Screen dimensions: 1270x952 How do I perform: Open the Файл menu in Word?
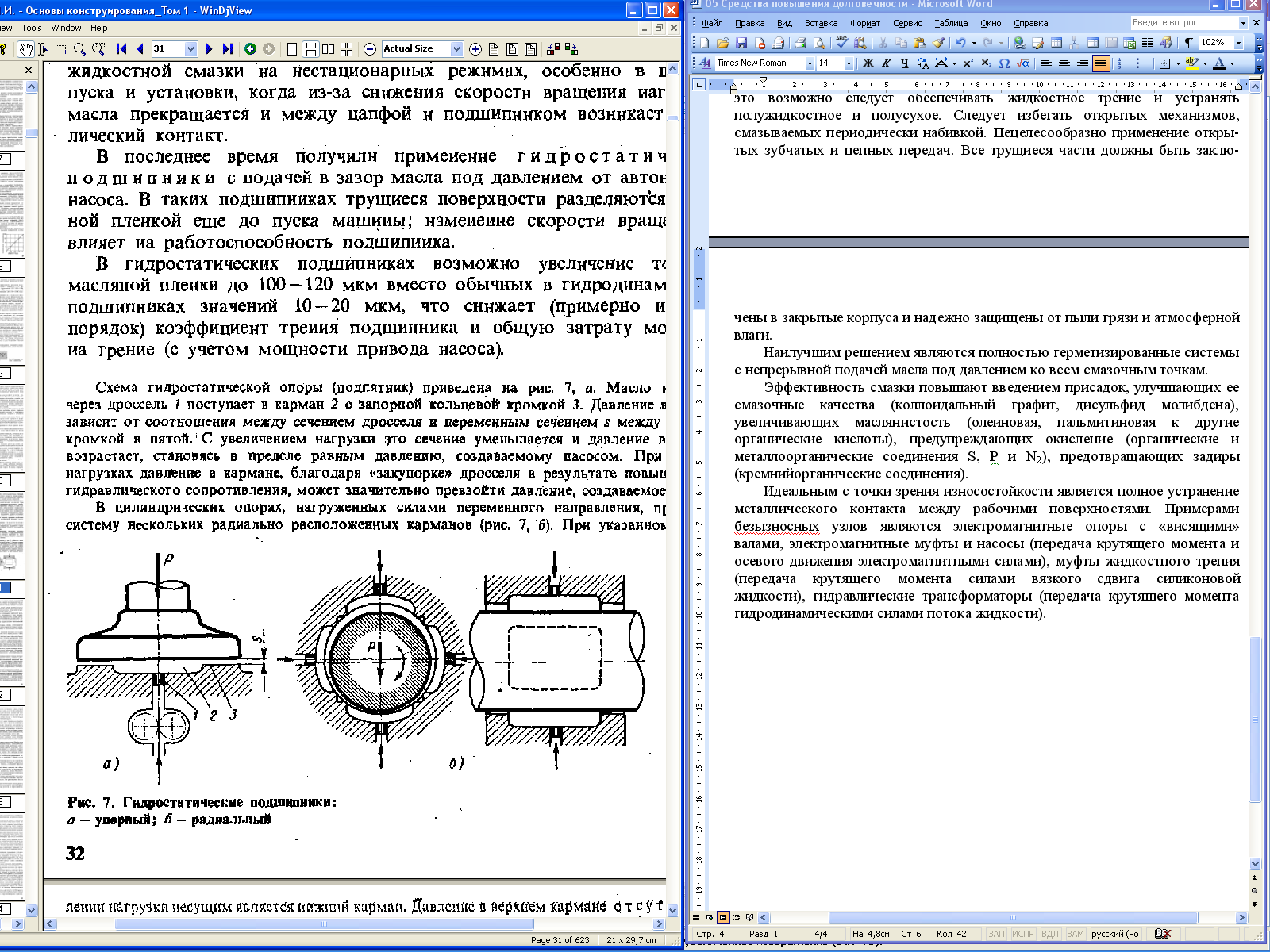pos(712,23)
